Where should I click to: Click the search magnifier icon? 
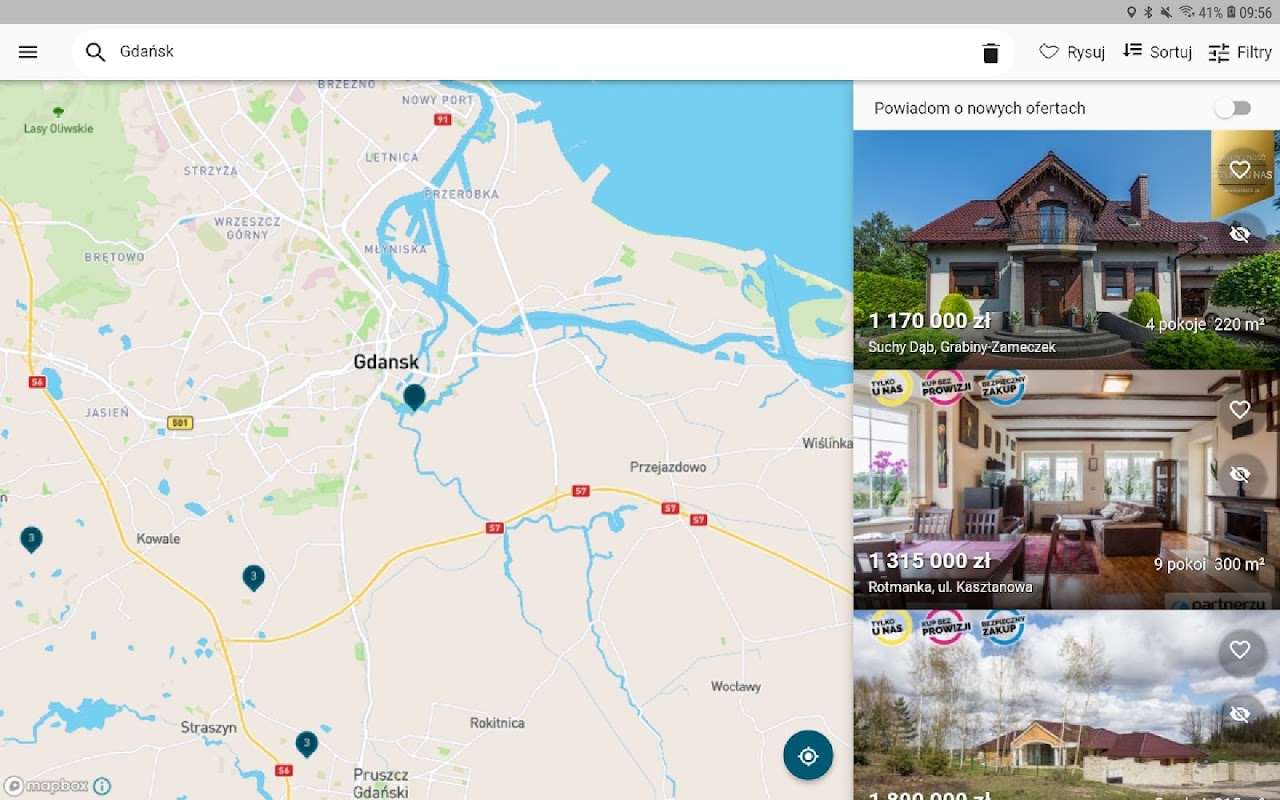(95, 52)
